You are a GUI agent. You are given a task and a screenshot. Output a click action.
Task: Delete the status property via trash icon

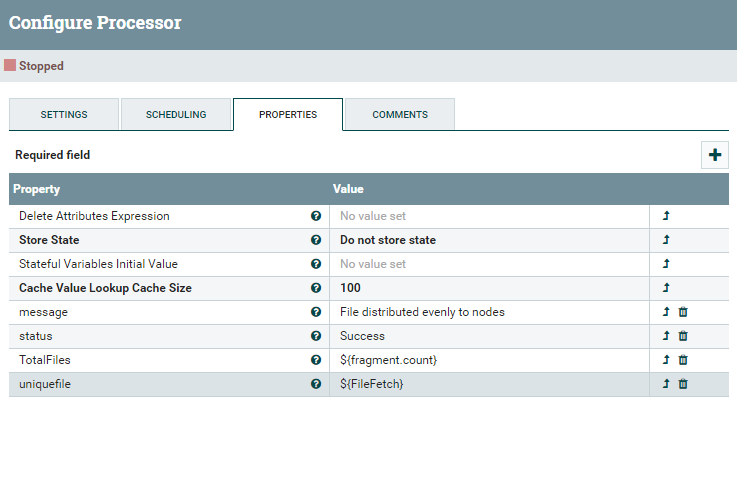click(x=683, y=336)
